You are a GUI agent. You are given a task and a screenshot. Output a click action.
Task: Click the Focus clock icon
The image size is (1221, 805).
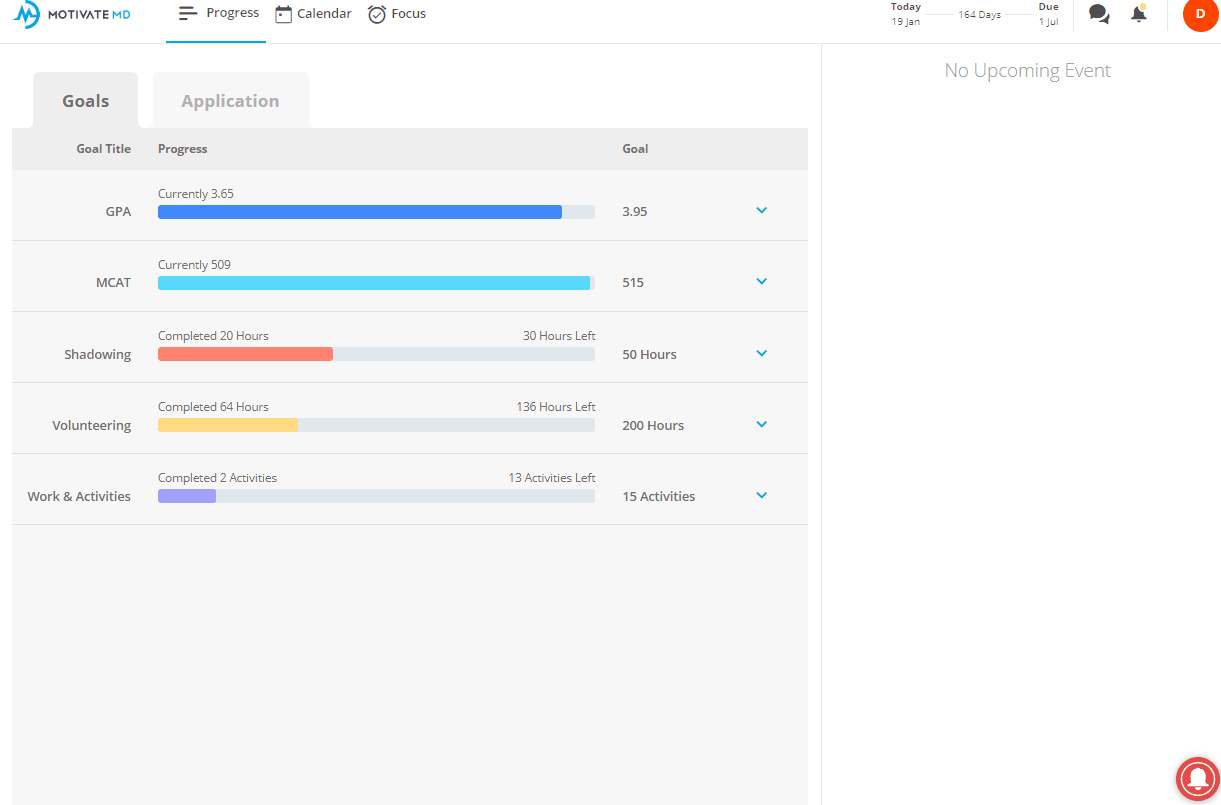click(377, 14)
